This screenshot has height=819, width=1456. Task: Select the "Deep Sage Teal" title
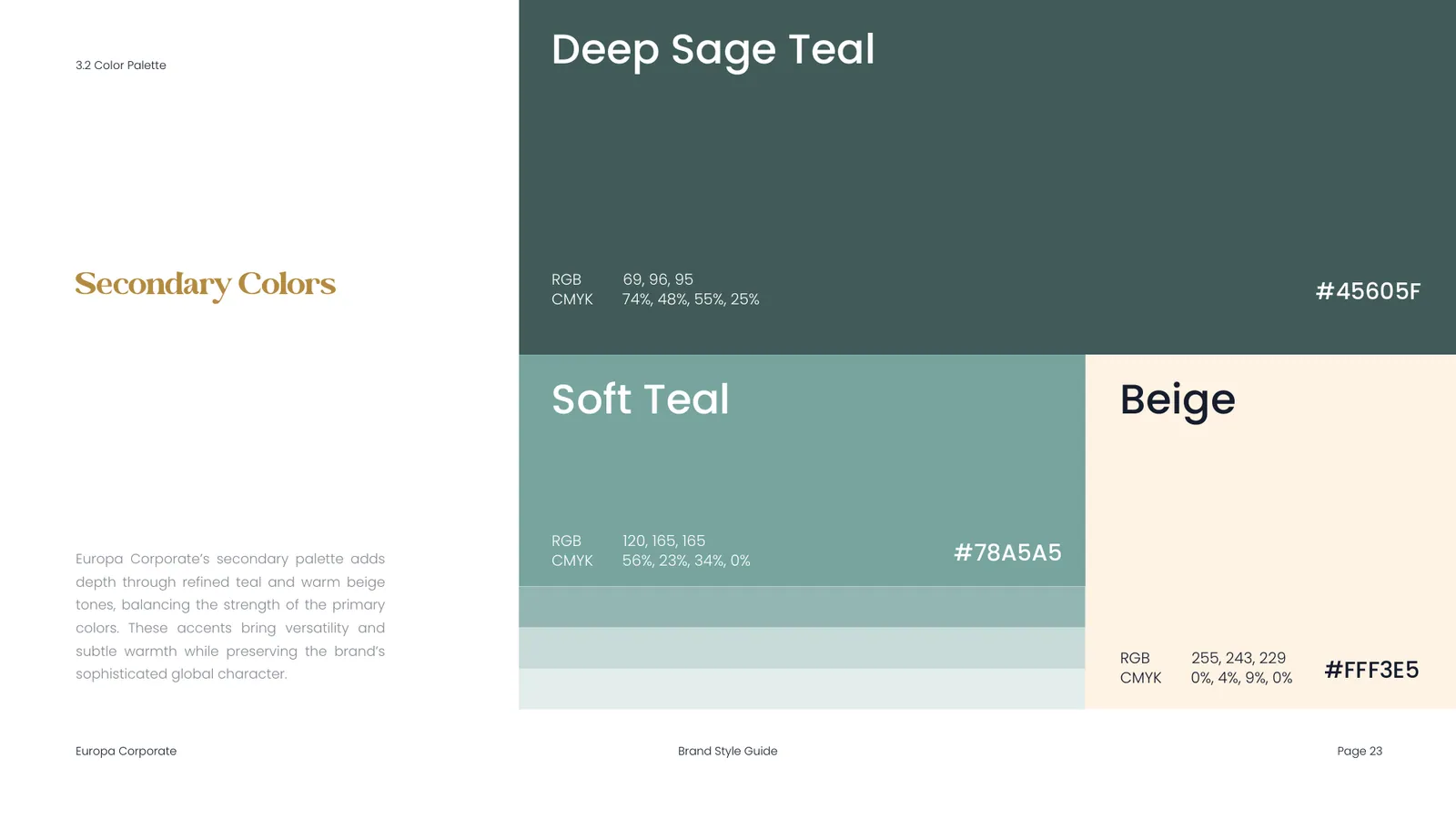(713, 50)
